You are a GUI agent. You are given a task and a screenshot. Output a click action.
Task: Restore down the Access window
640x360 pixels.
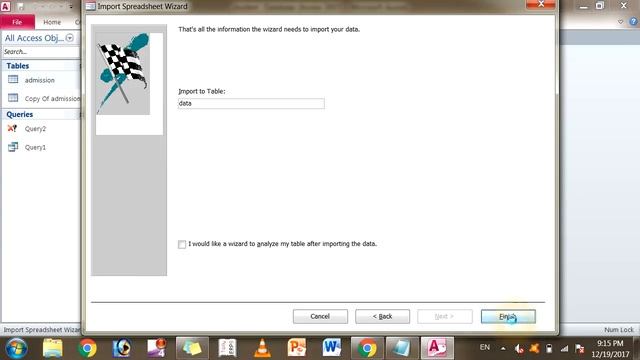tap(600, 6)
